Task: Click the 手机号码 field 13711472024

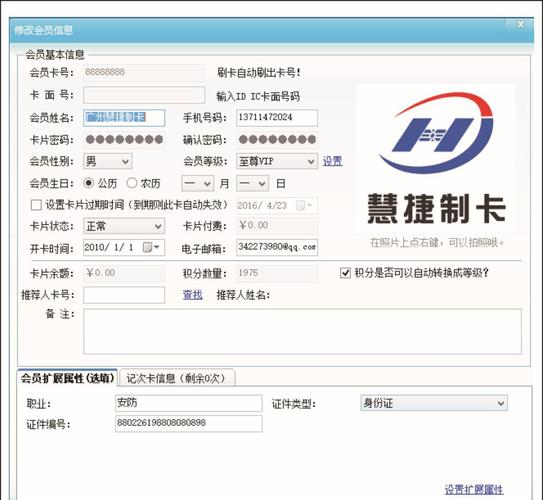Action: click(277, 118)
